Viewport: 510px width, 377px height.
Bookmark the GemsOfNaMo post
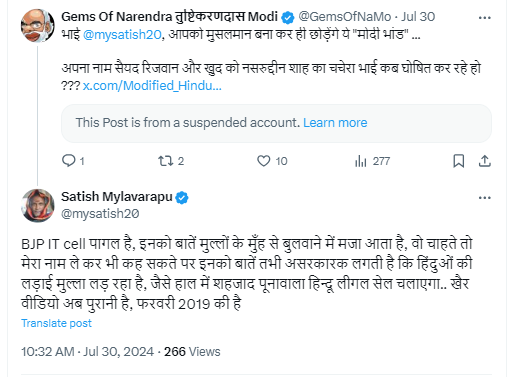coord(459,161)
